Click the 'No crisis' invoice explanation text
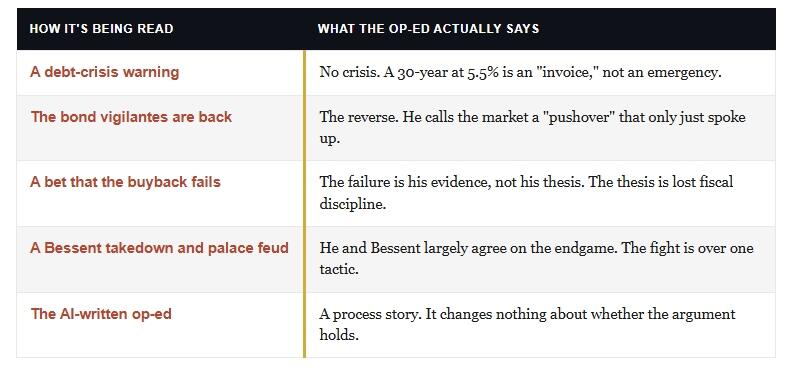Screen dimensions: 787x369 520,73
